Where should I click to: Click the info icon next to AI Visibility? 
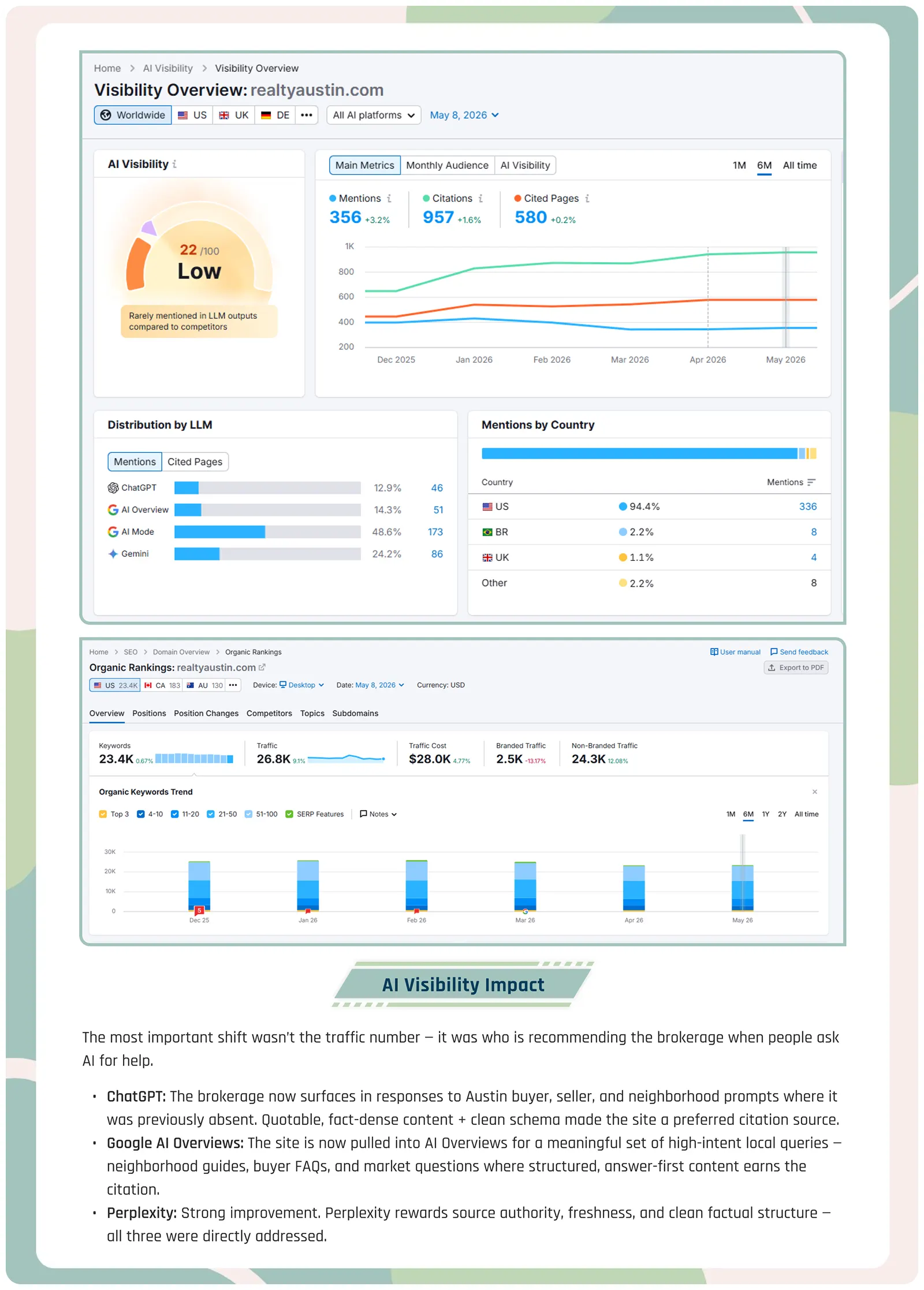click(x=174, y=164)
